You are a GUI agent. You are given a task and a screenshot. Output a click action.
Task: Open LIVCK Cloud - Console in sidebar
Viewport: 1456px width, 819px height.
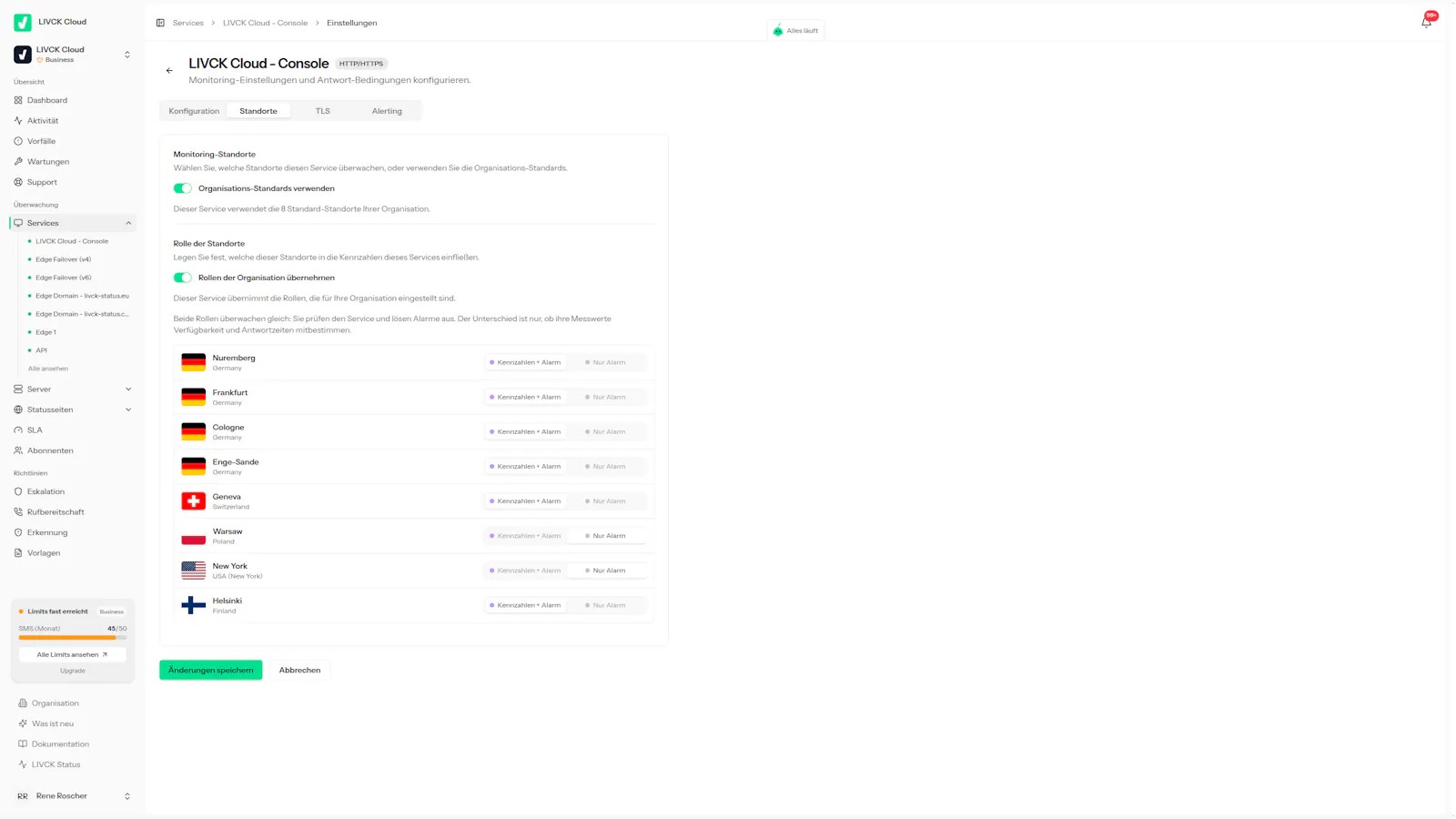pyautogui.click(x=80, y=241)
